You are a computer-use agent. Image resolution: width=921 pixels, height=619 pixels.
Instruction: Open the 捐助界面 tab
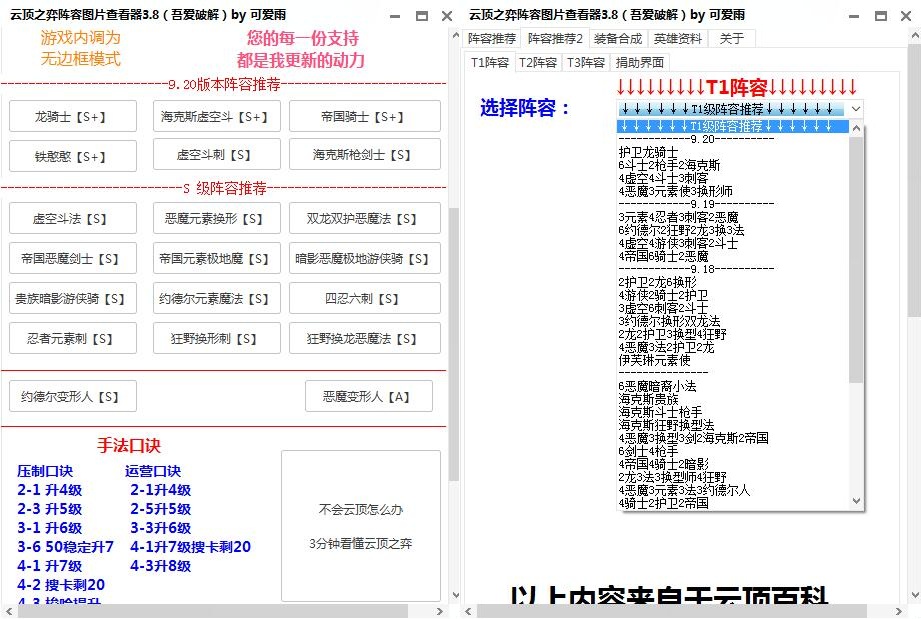pos(640,62)
